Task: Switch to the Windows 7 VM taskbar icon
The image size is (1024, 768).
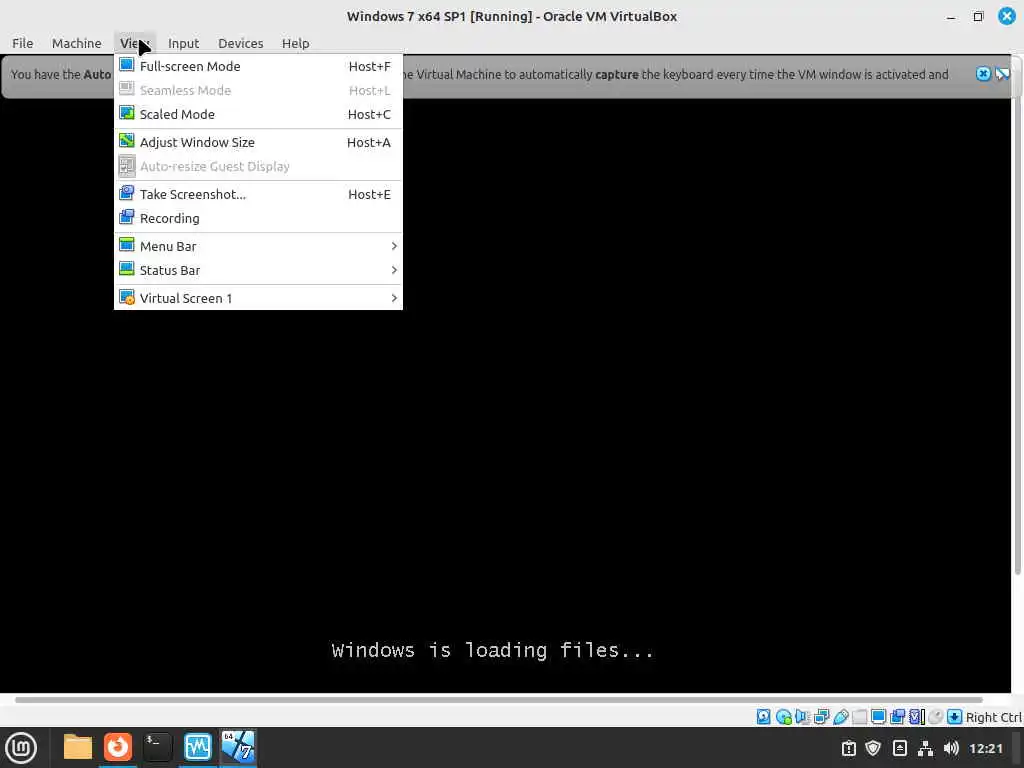Action: [238, 748]
